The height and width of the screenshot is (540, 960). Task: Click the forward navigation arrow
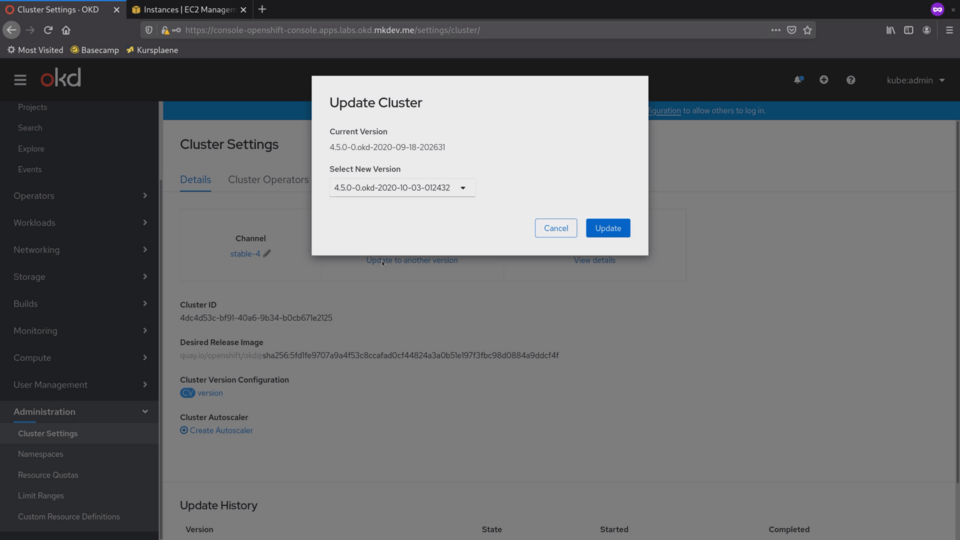[30, 29]
